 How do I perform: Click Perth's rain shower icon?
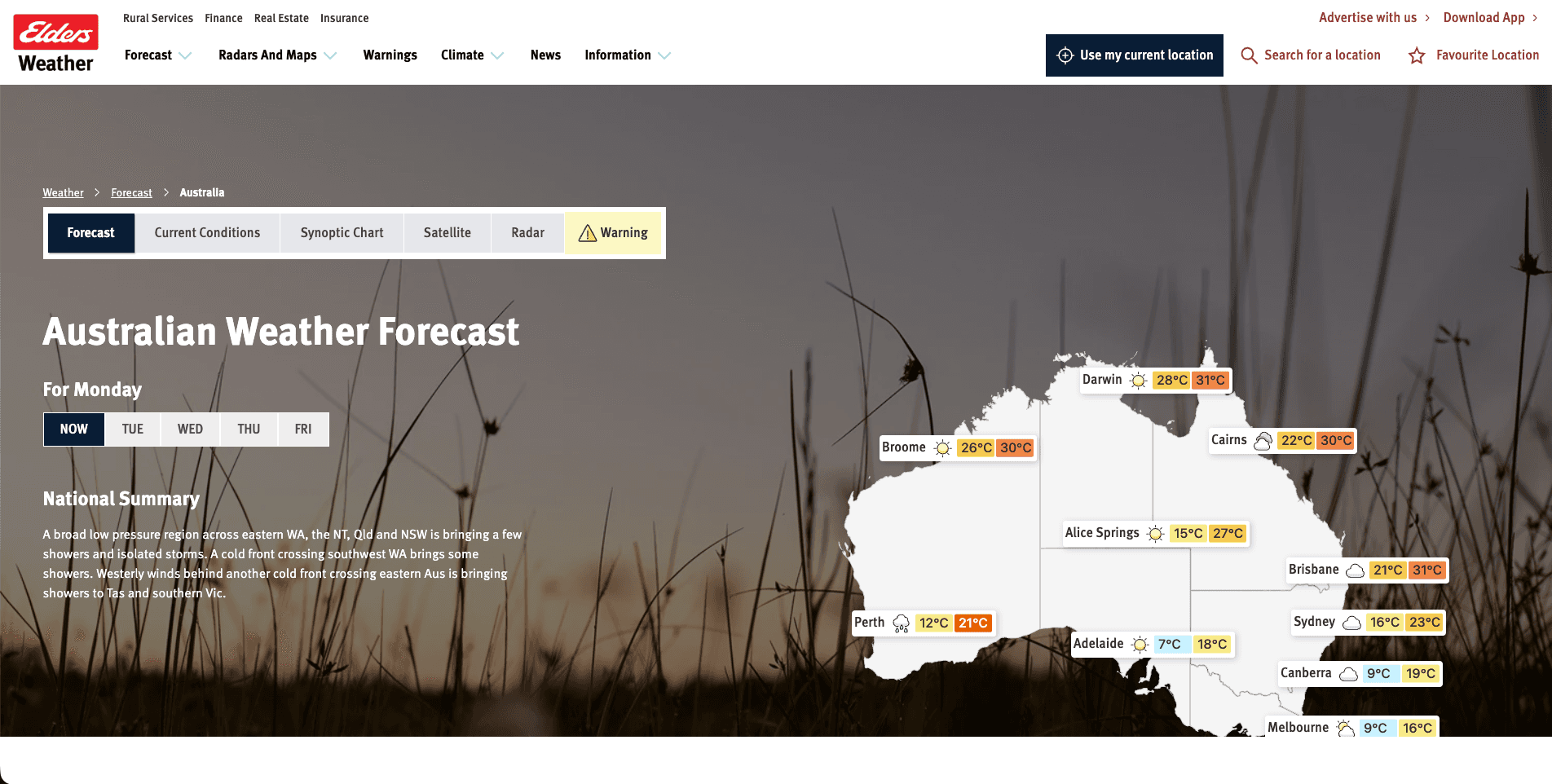click(901, 623)
